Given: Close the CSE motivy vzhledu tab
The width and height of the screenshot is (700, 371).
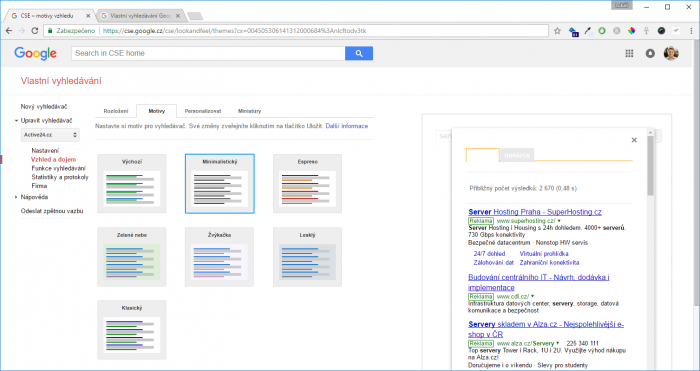Looking at the screenshot, I should [88, 16].
